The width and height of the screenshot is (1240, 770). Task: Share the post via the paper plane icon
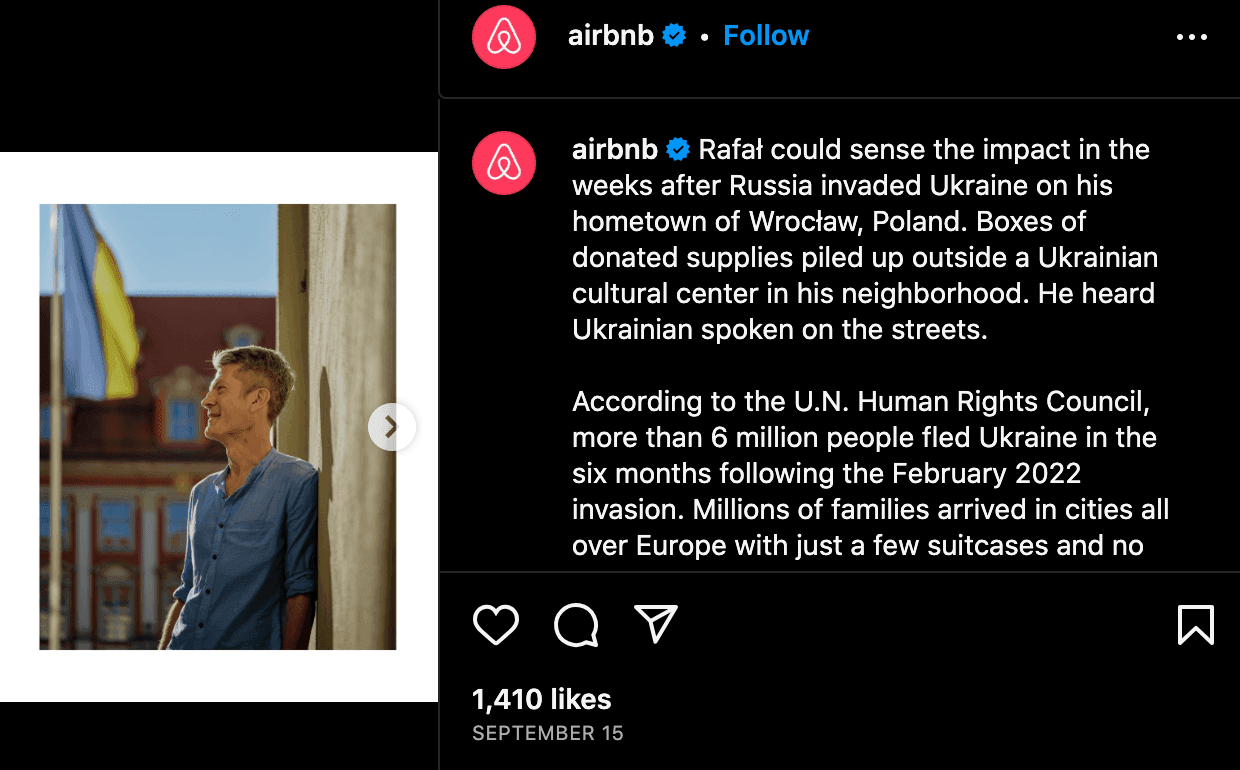pos(655,624)
